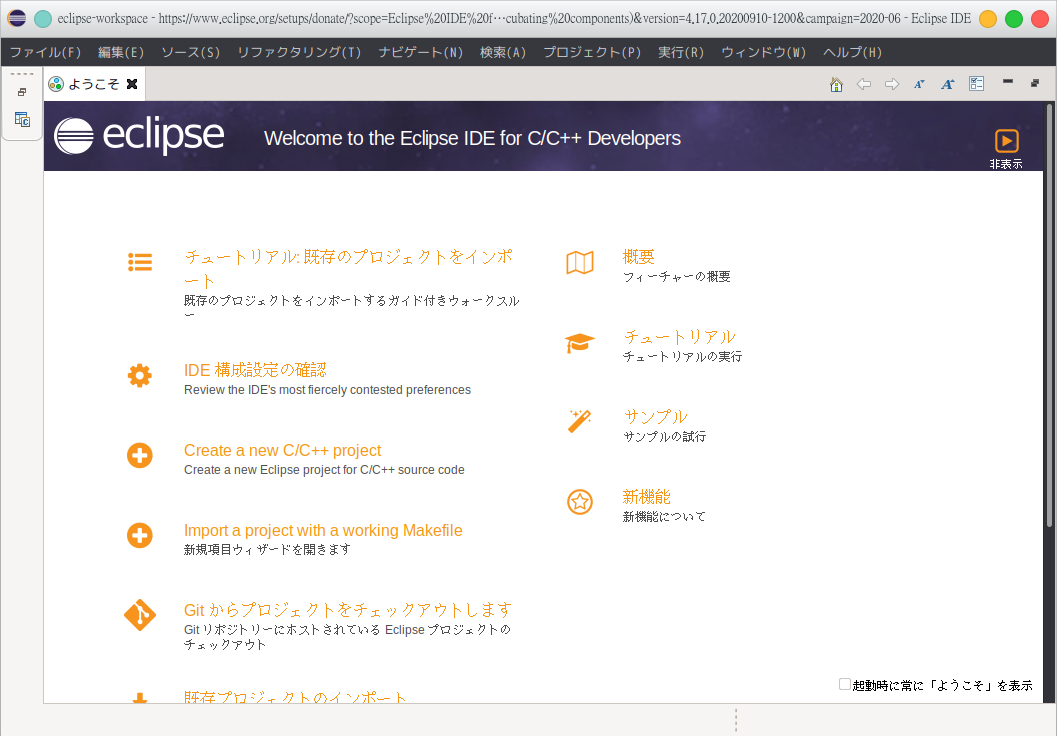Screen dimensions: 1057x736
Task: Click the Eclipse logo in the banner
Action: (x=139, y=135)
